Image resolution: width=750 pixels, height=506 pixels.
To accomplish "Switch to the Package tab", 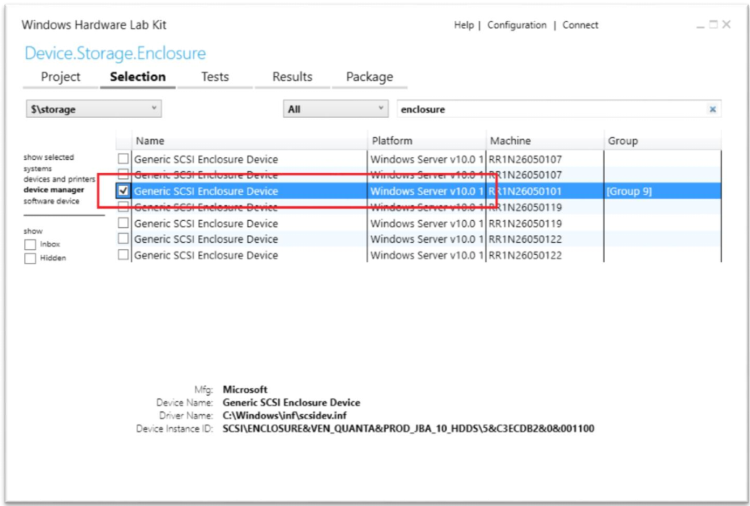I will coord(369,77).
